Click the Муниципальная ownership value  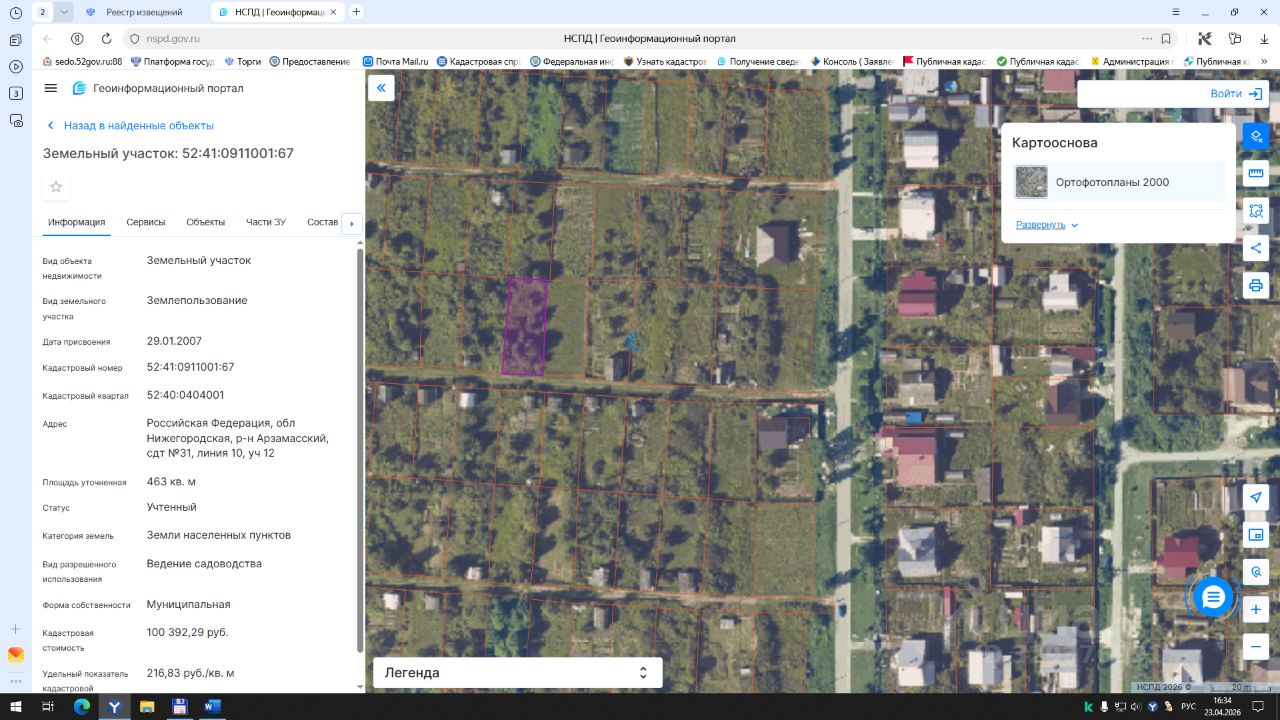pos(189,605)
